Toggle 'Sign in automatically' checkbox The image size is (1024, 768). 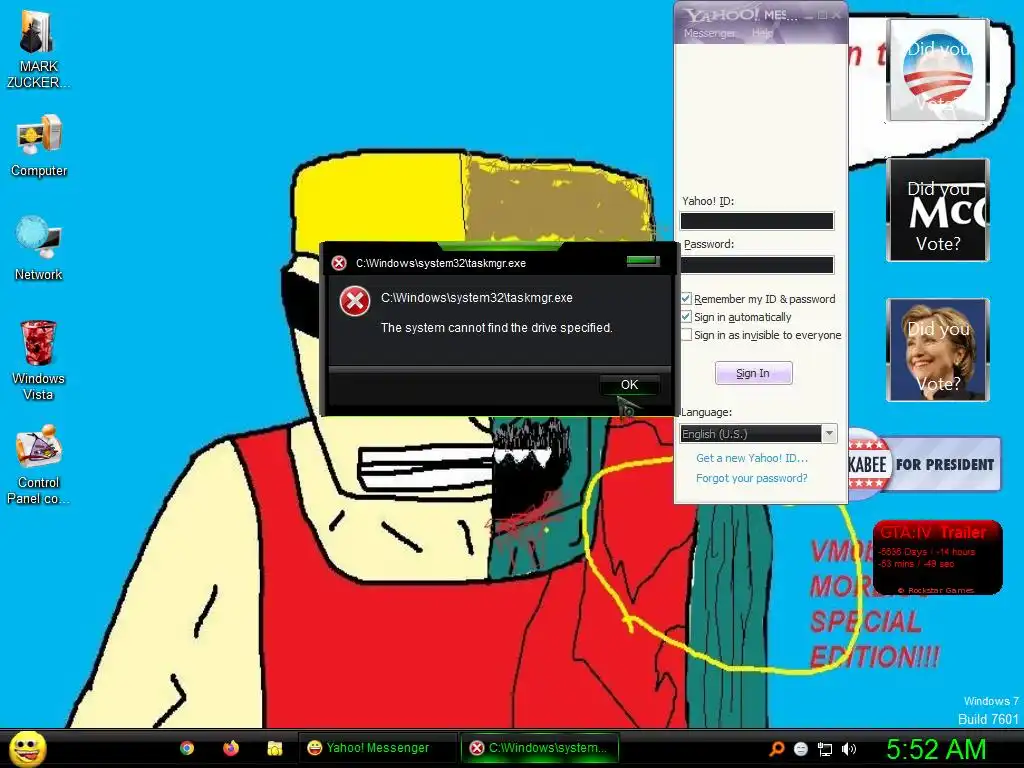pyautogui.click(x=686, y=317)
